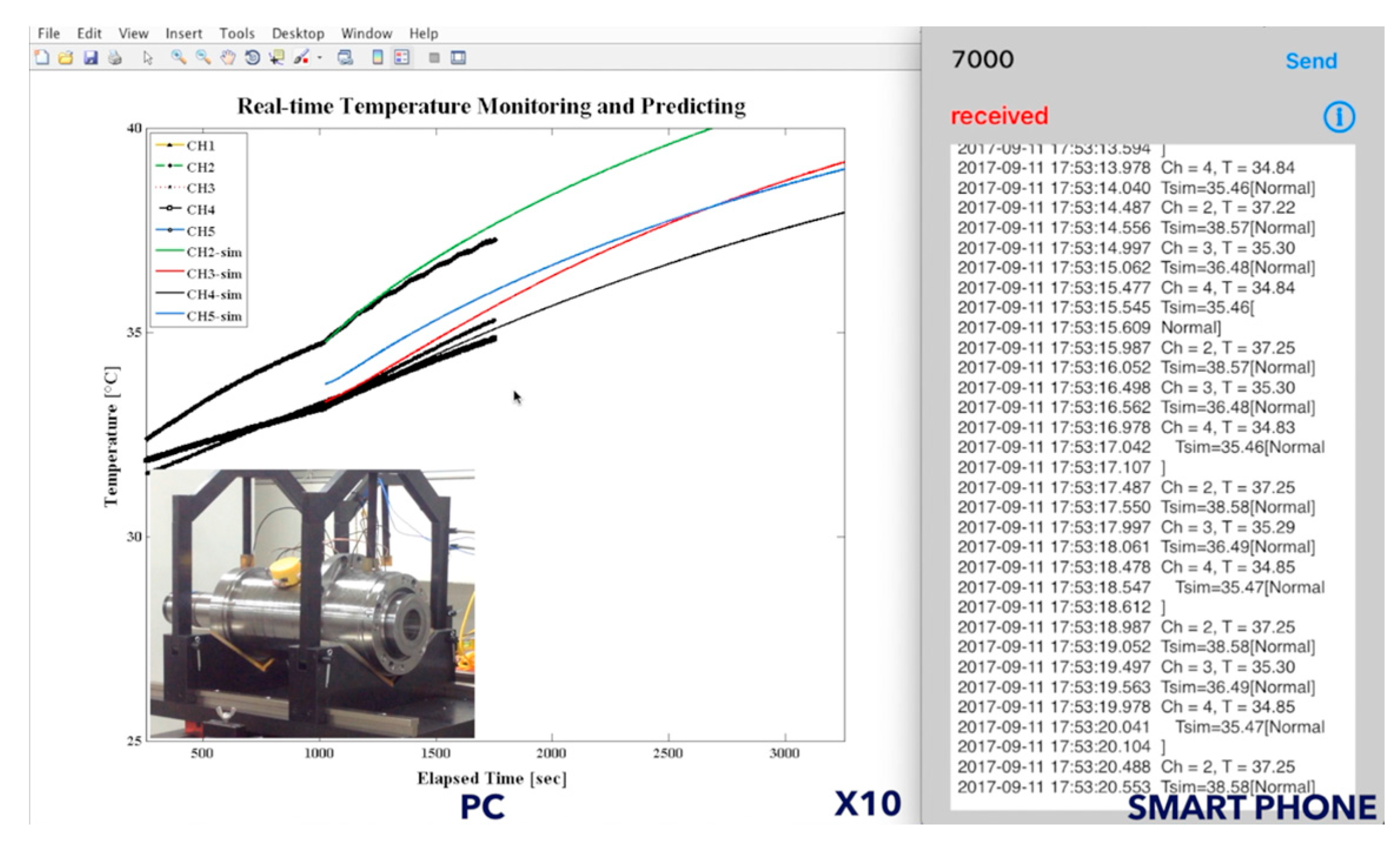The width and height of the screenshot is (1400, 841).
Task: Open the Desktop menu
Action: click(x=298, y=34)
